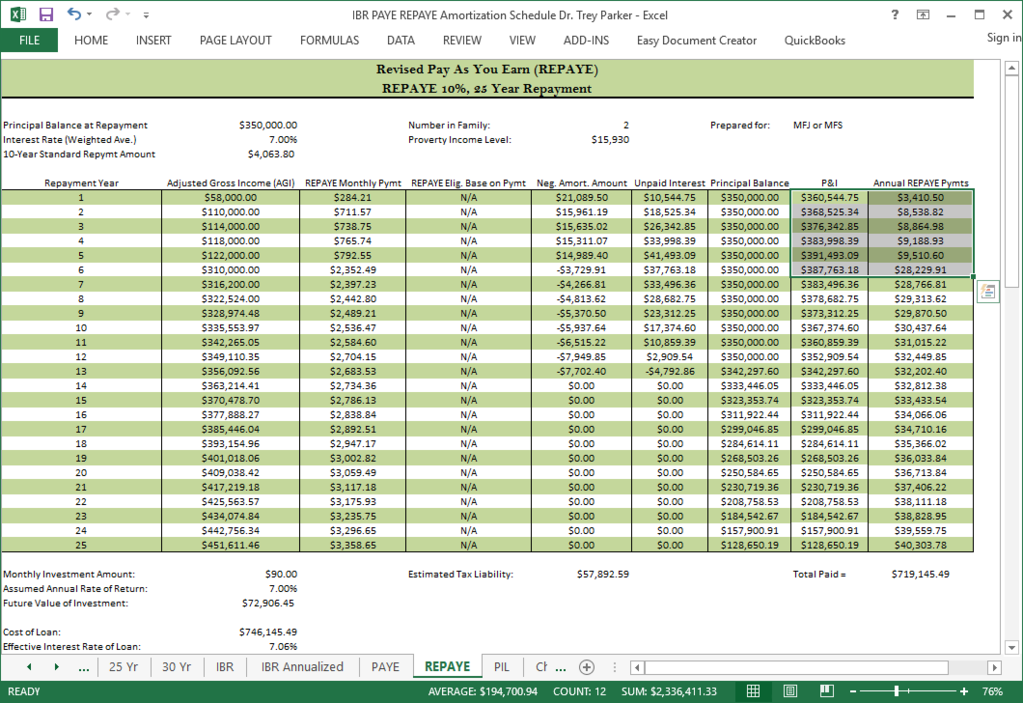Click zoom in plus button
The image size is (1023, 703).
(x=964, y=691)
